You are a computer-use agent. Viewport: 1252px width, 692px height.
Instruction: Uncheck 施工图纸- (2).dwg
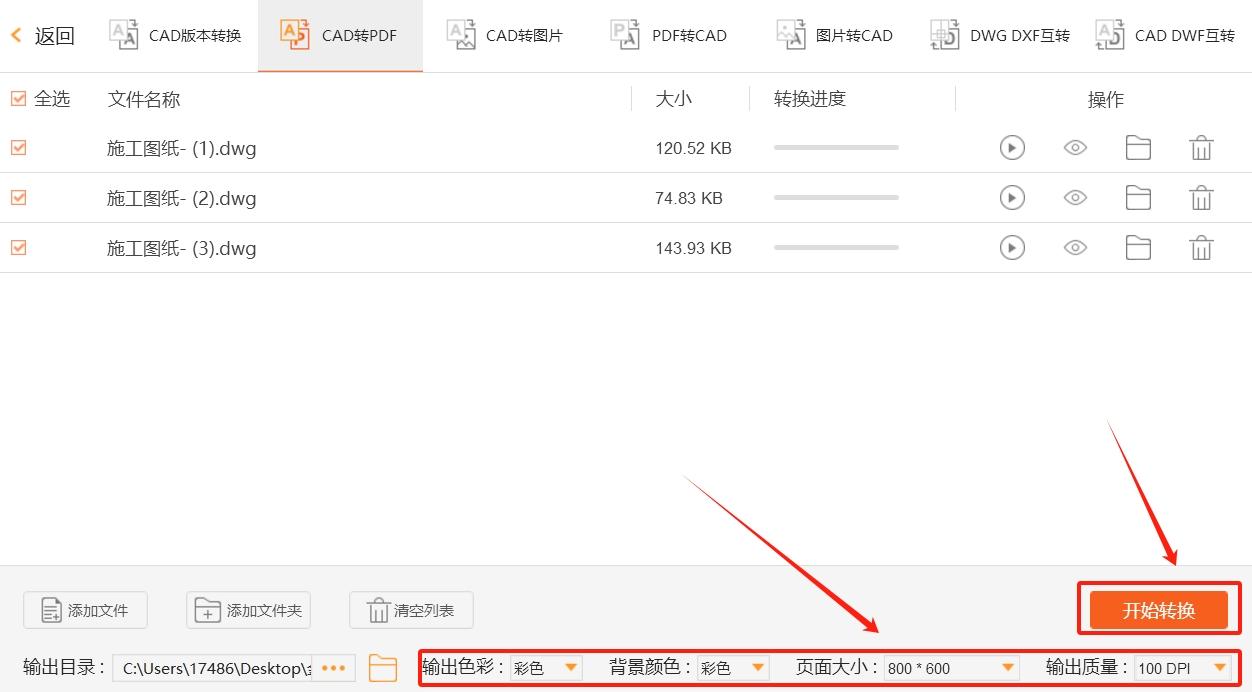point(18,197)
